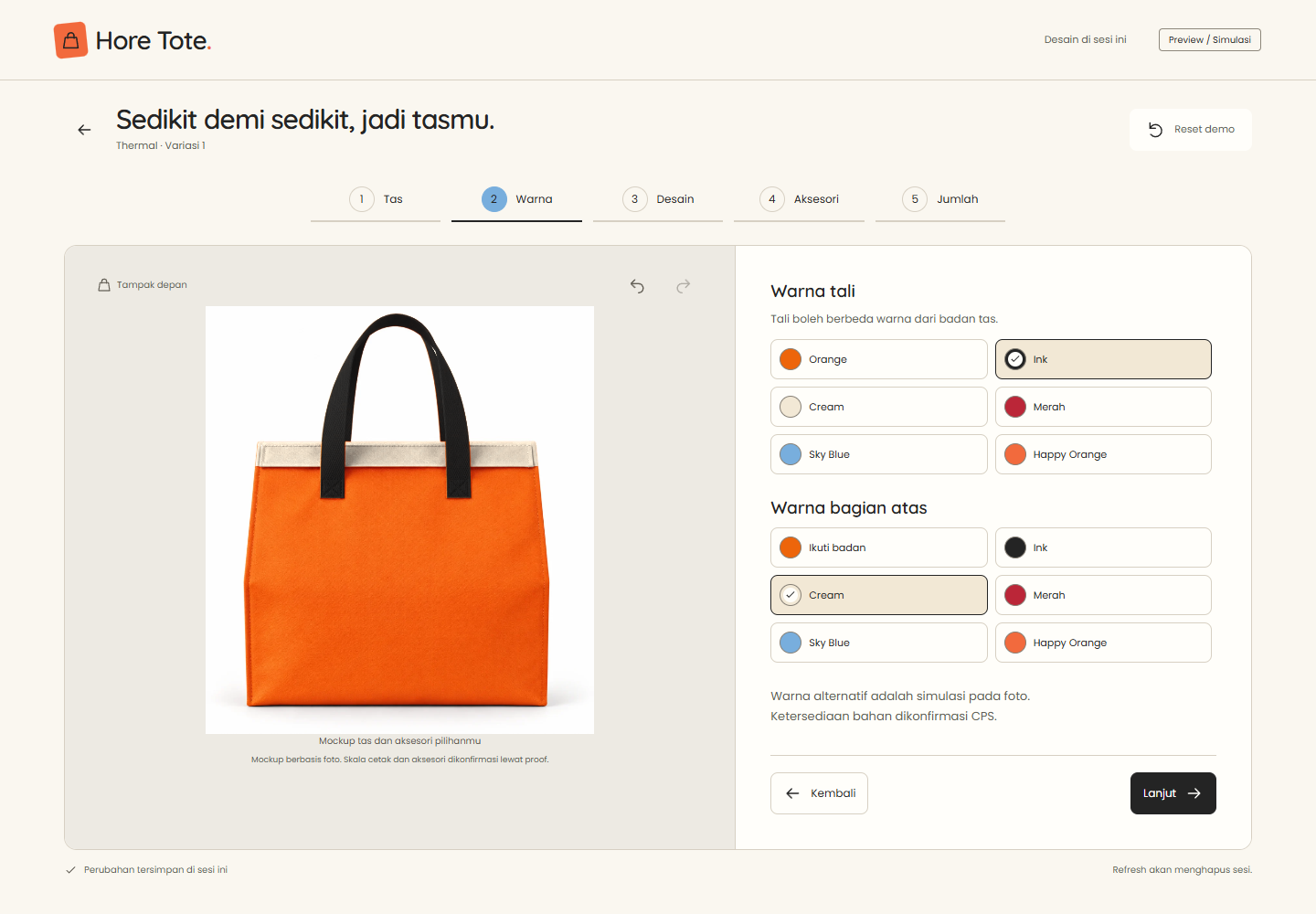Select Happy Orange under Warna tali
This screenshot has height=914, width=1316.
[1103, 454]
